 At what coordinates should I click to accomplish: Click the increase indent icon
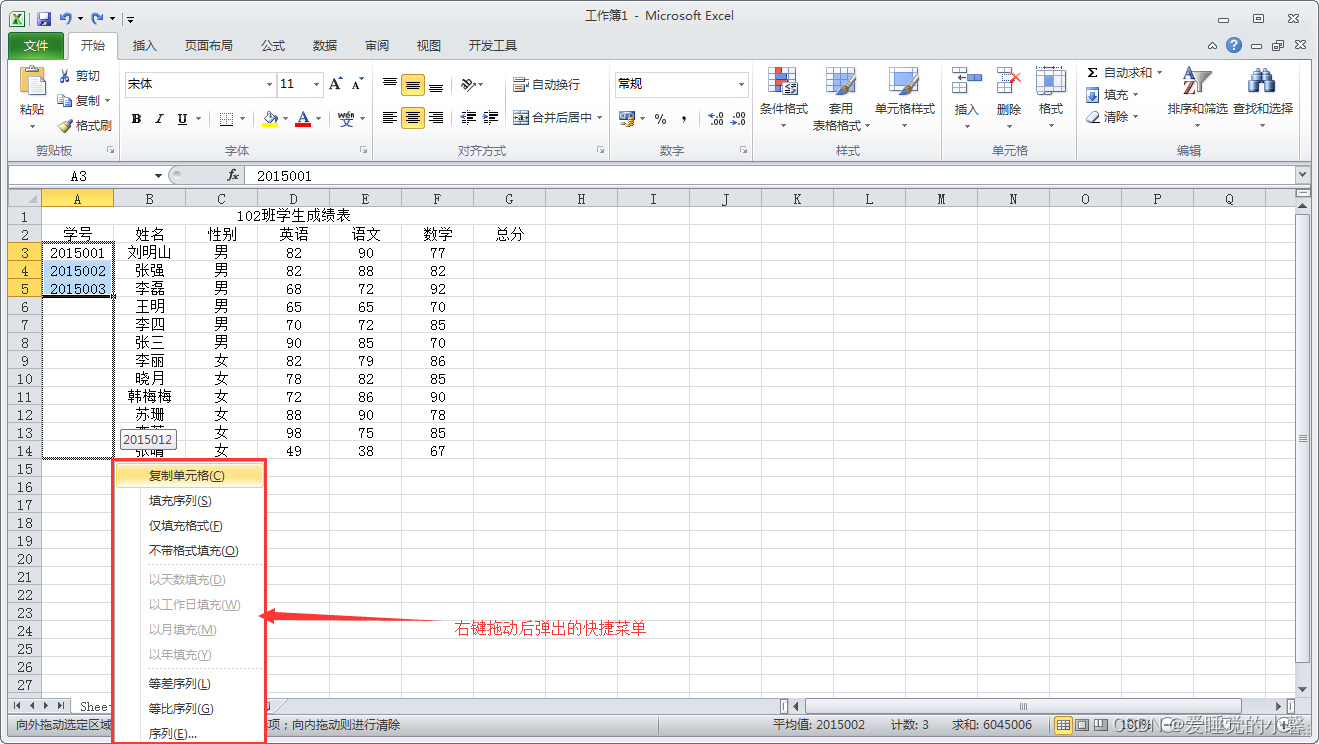[x=491, y=118]
